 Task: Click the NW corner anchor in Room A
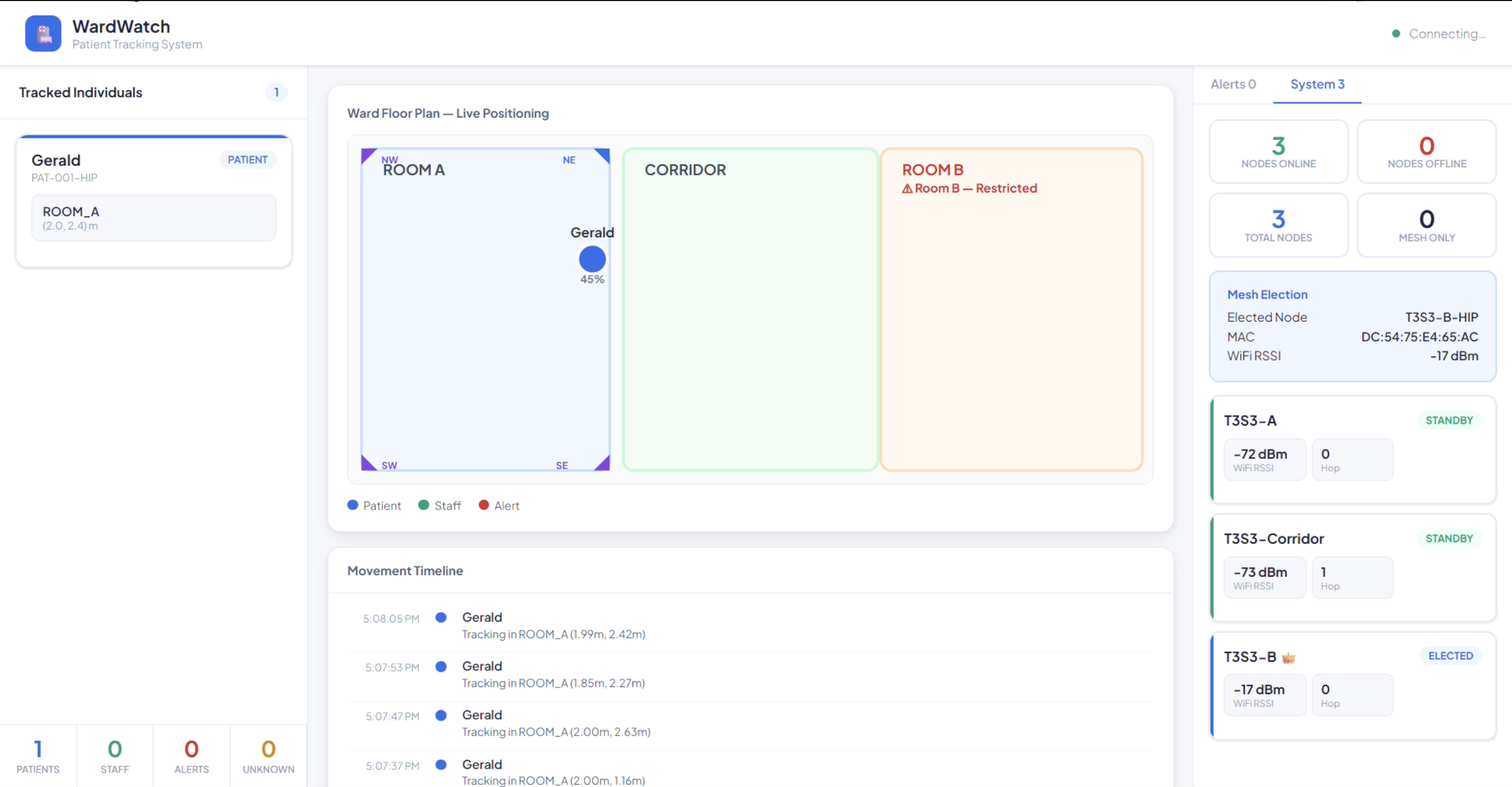(x=367, y=154)
